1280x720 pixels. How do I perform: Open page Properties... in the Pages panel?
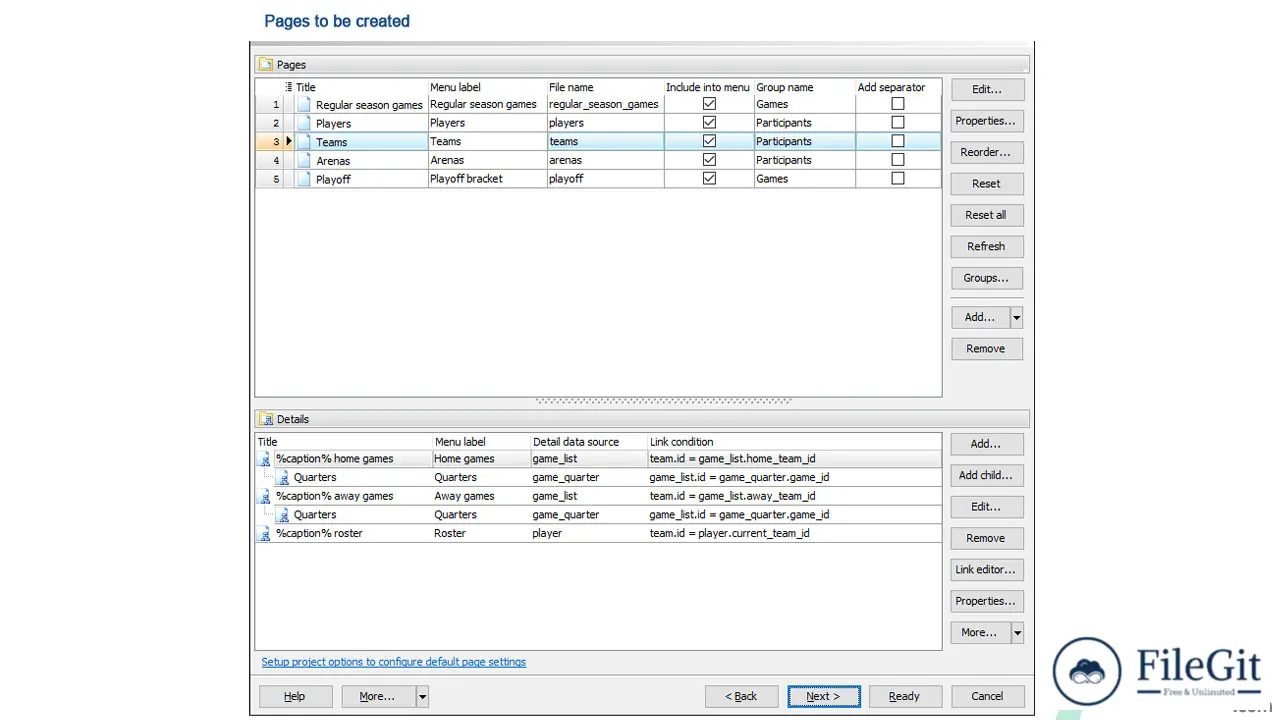click(986, 121)
